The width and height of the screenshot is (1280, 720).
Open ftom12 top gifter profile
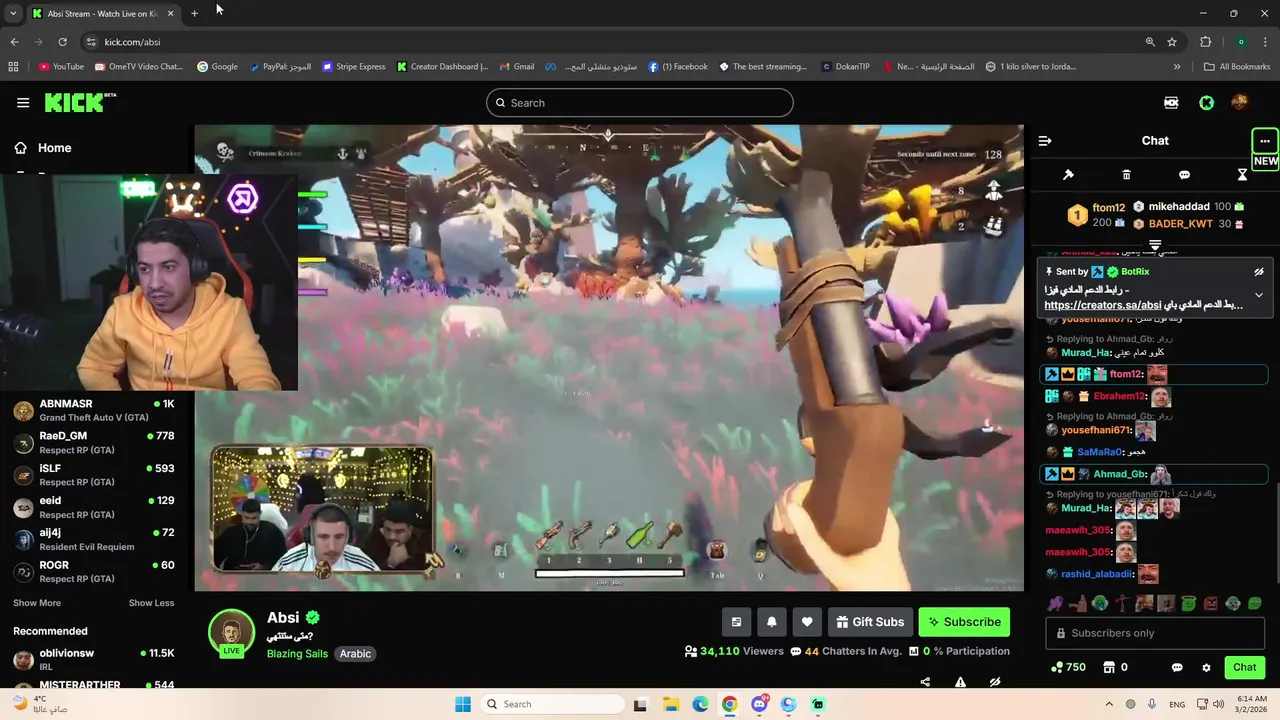[1109, 208]
